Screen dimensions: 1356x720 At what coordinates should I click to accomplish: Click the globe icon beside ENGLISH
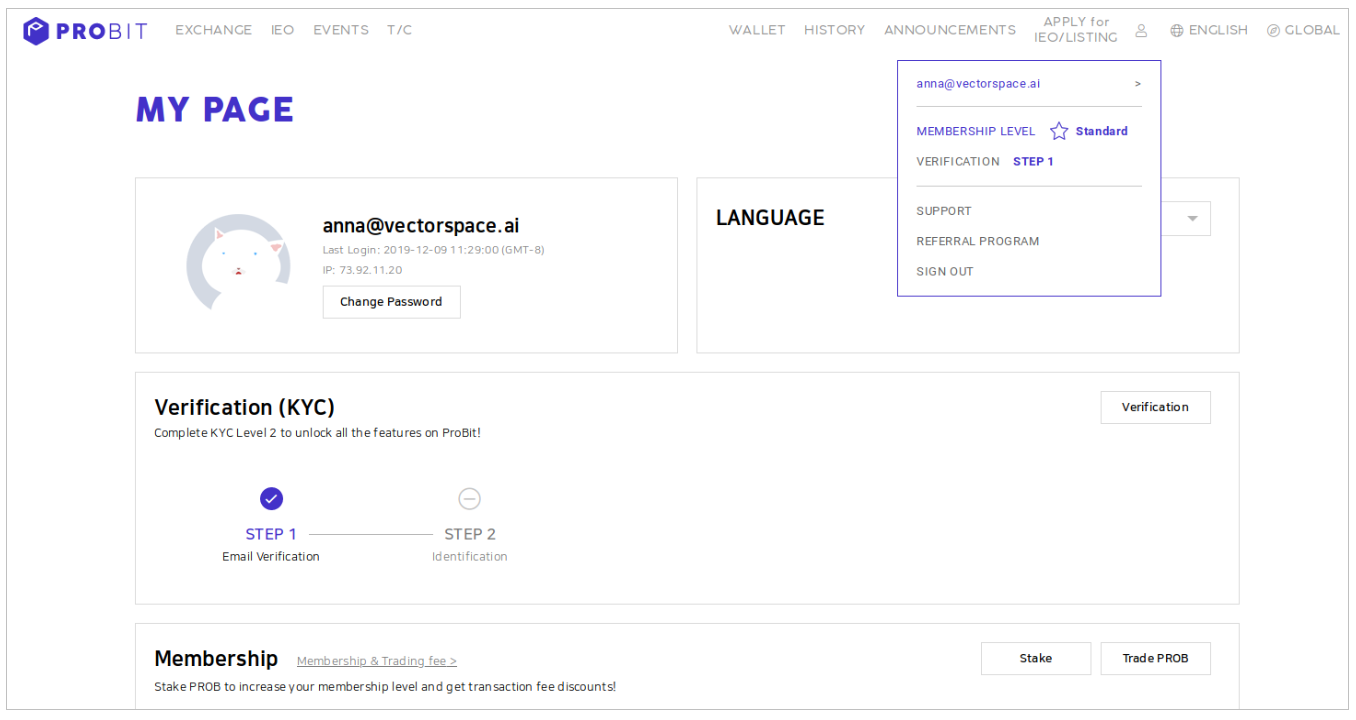(x=1177, y=31)
